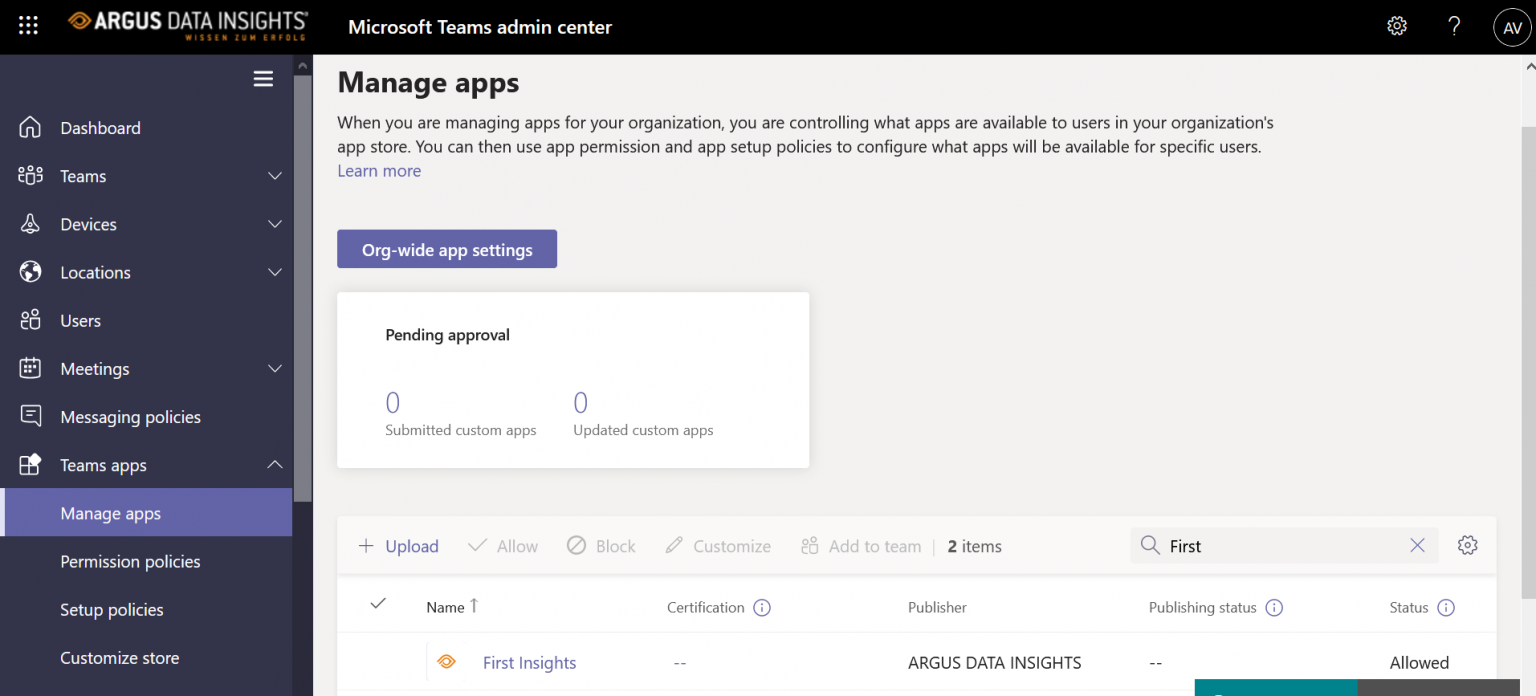The image size is (1536, 696).
Task: Click the Allow toolbar button
Action: point(503,546)
